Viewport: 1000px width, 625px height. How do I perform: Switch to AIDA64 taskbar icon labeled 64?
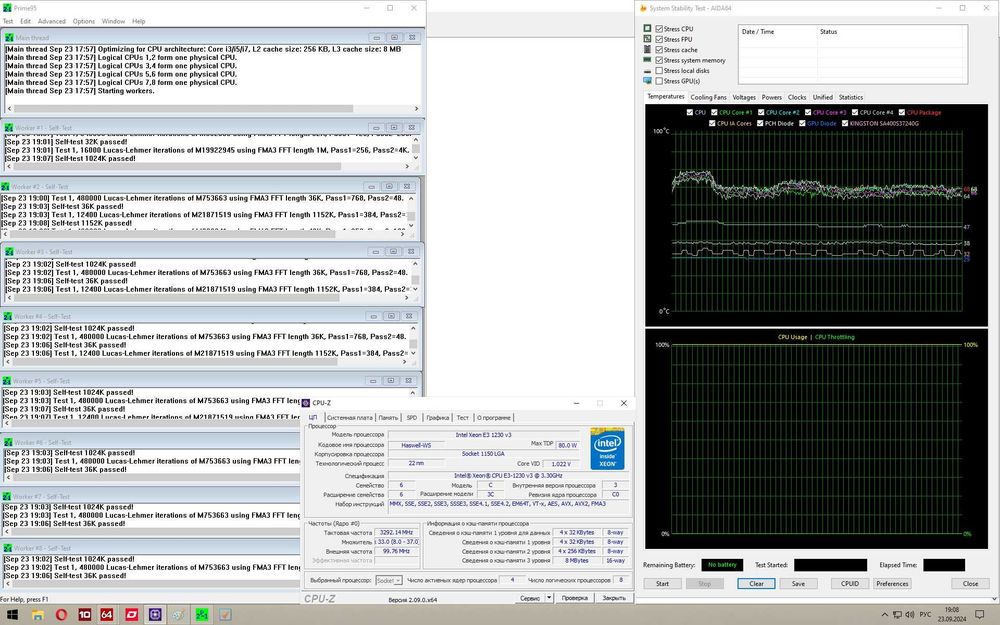[x=107, y=615]
